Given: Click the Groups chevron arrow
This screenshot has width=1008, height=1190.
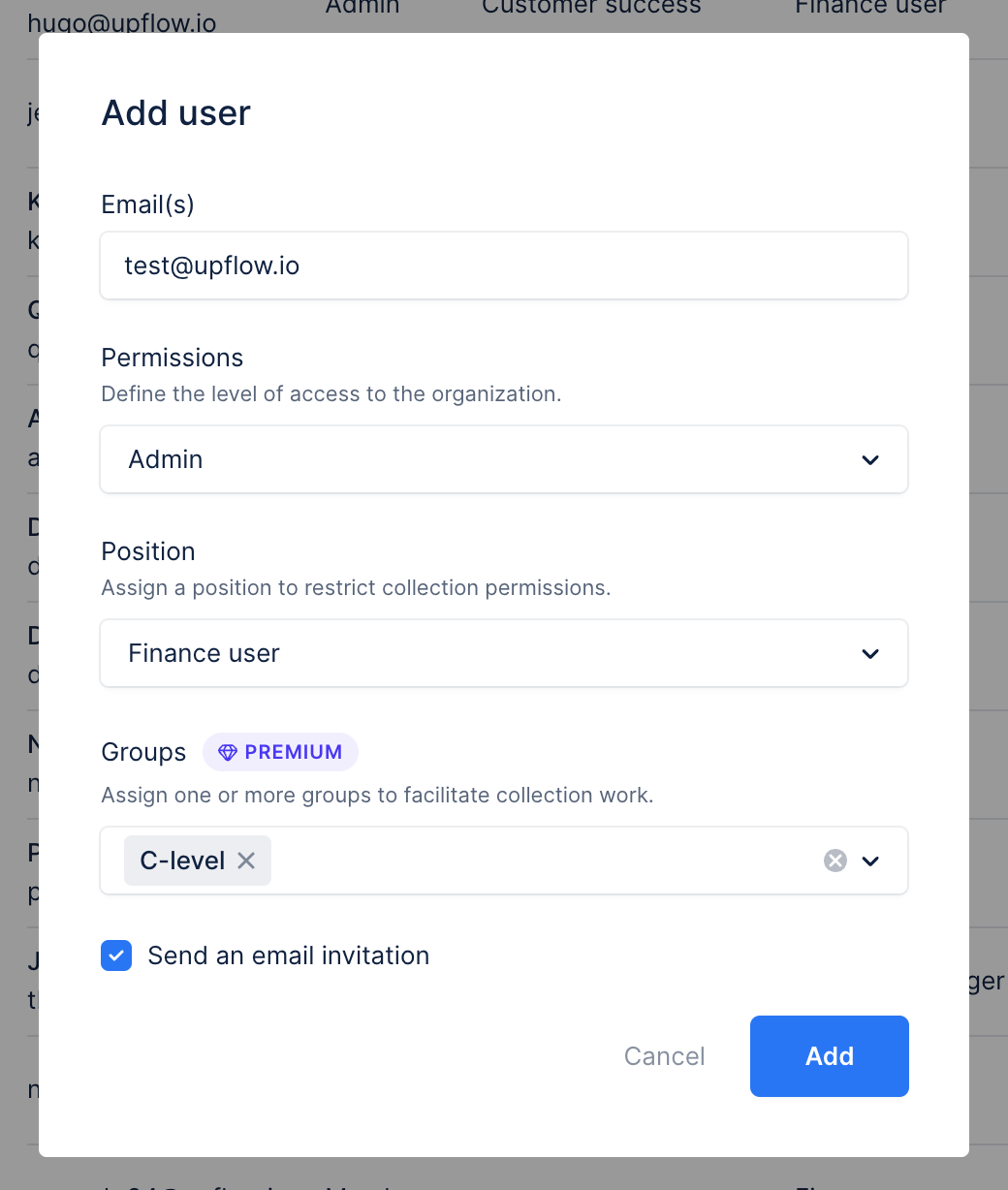Looking at the screenshot, I should tap(870, 861).
